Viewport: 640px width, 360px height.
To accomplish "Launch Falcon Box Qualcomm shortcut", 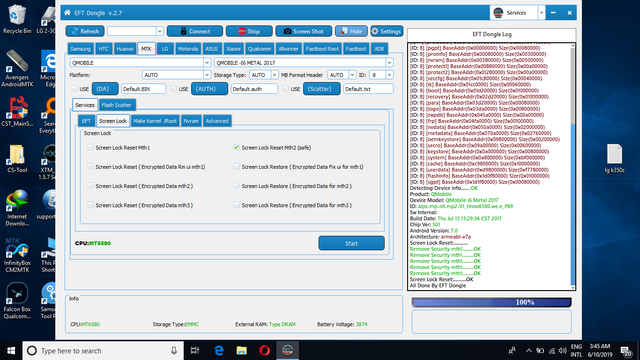I will pos(17,301).
